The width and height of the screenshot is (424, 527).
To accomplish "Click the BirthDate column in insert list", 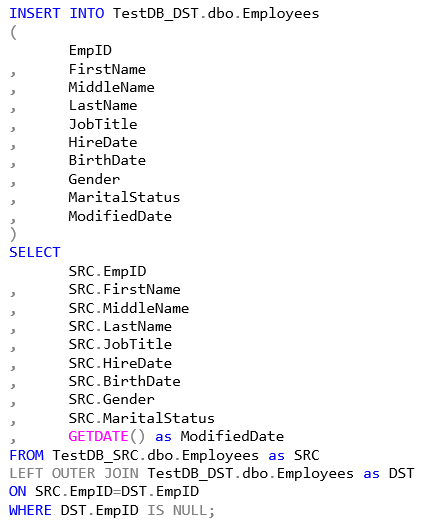I will 107,160.
